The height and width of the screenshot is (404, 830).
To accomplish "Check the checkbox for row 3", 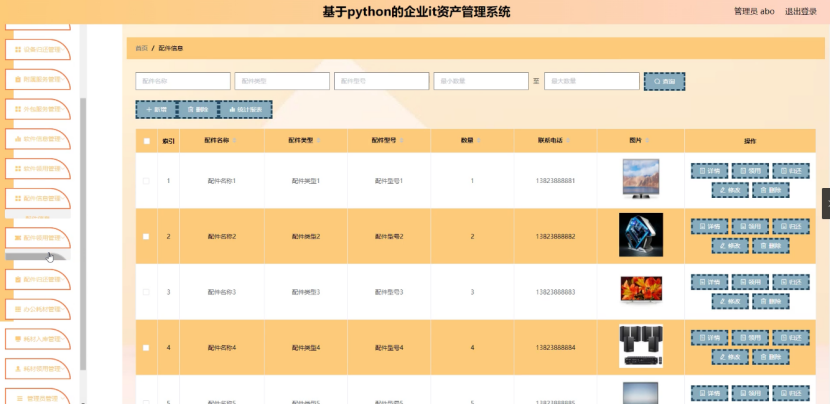I will coord(146,292).
